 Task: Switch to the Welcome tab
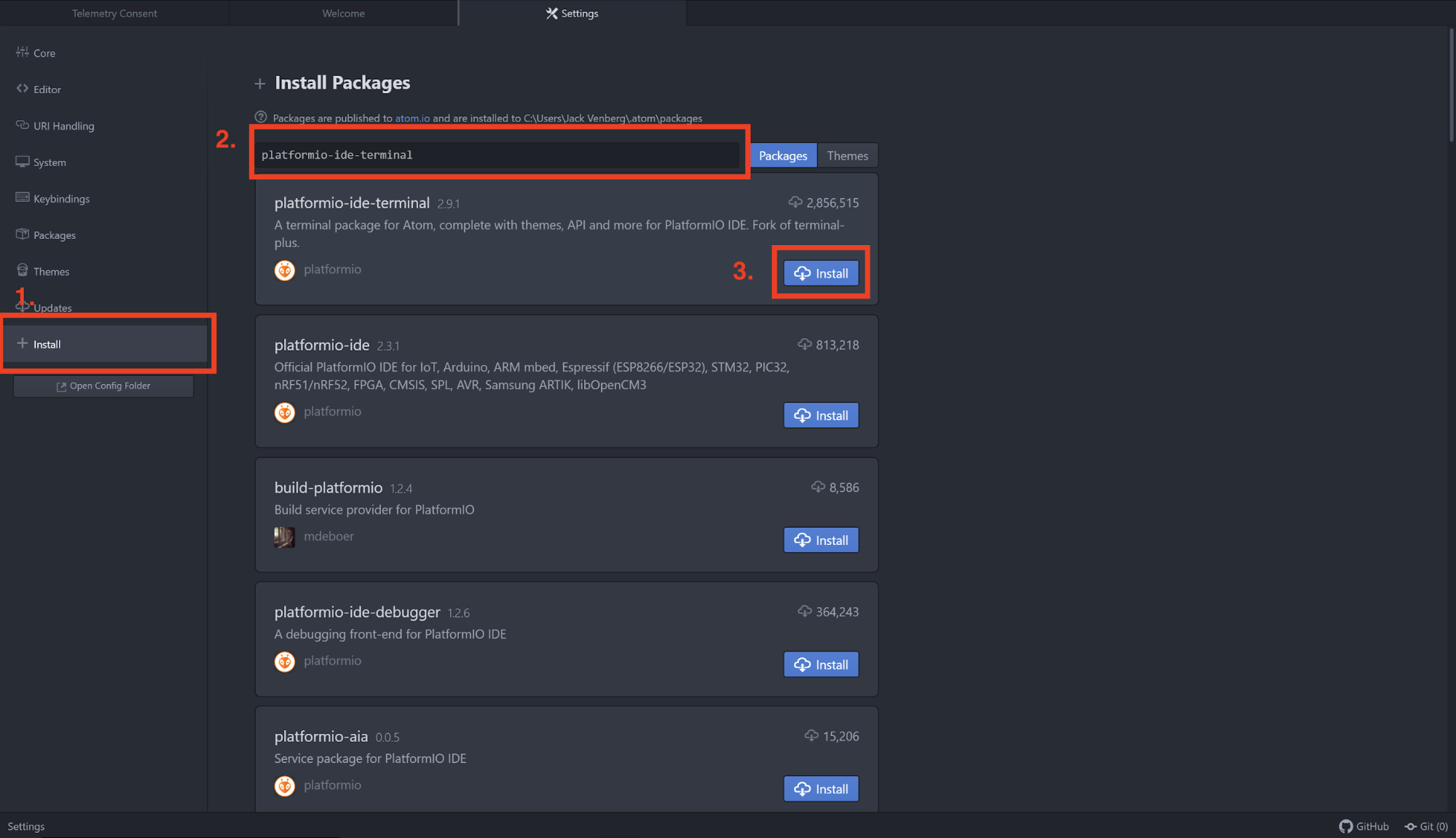click(343, 13)
